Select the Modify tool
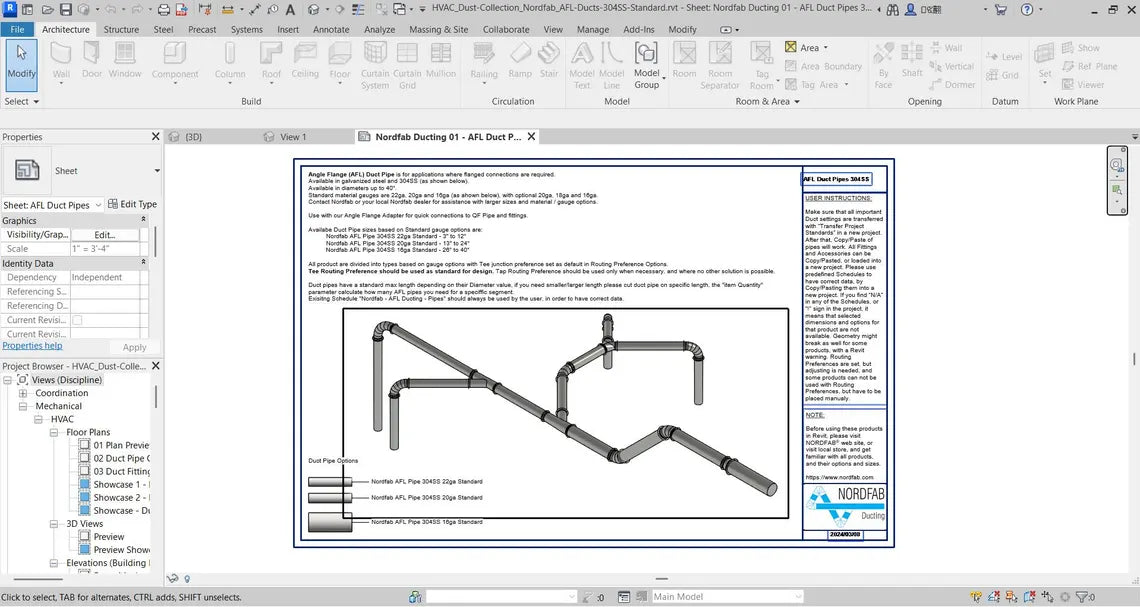 point(21,64)
